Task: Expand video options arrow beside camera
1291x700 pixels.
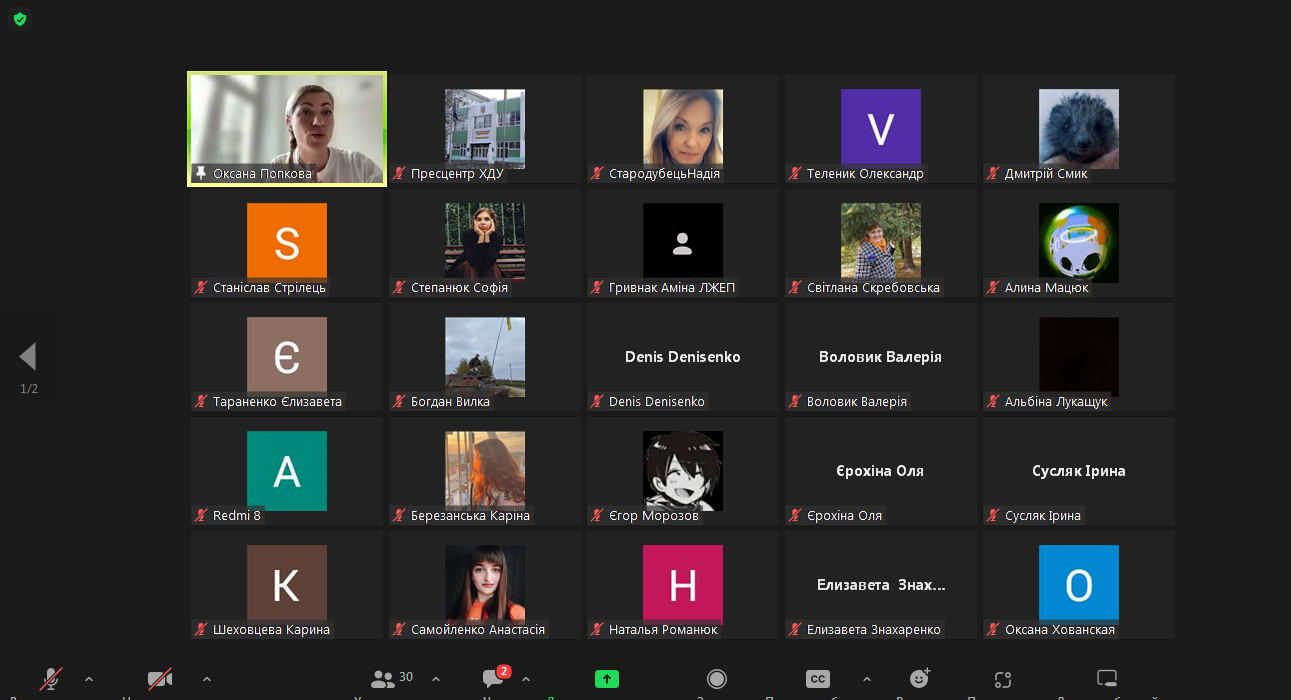Action: pos(206,679)
